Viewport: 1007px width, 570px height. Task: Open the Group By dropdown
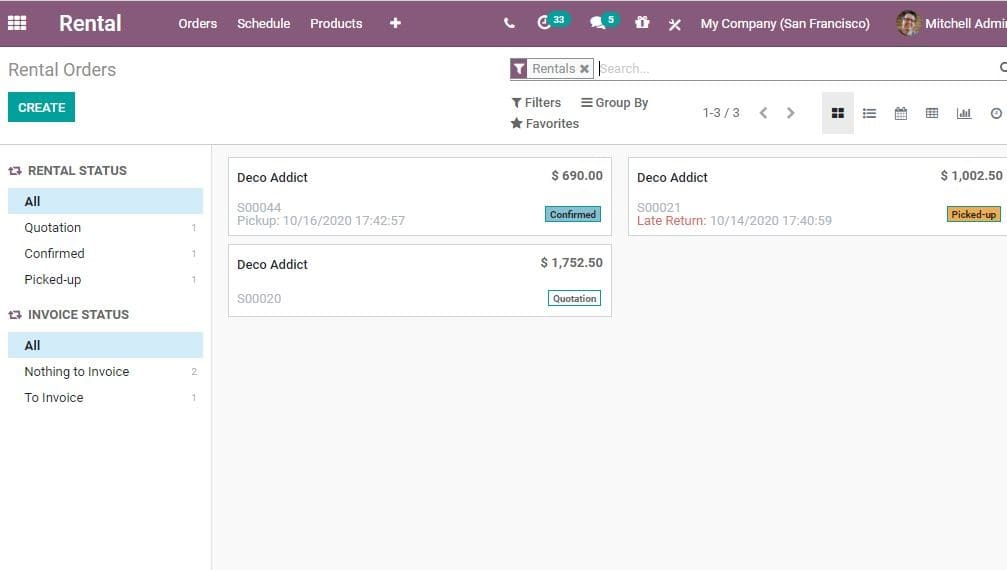(615, 103)
